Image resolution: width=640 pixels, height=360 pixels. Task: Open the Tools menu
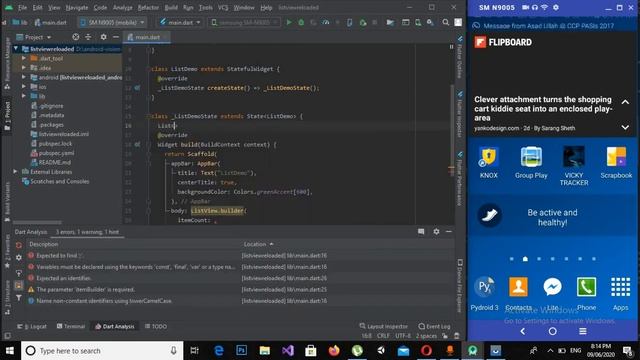pyautogui.click(x=205, y=7)
